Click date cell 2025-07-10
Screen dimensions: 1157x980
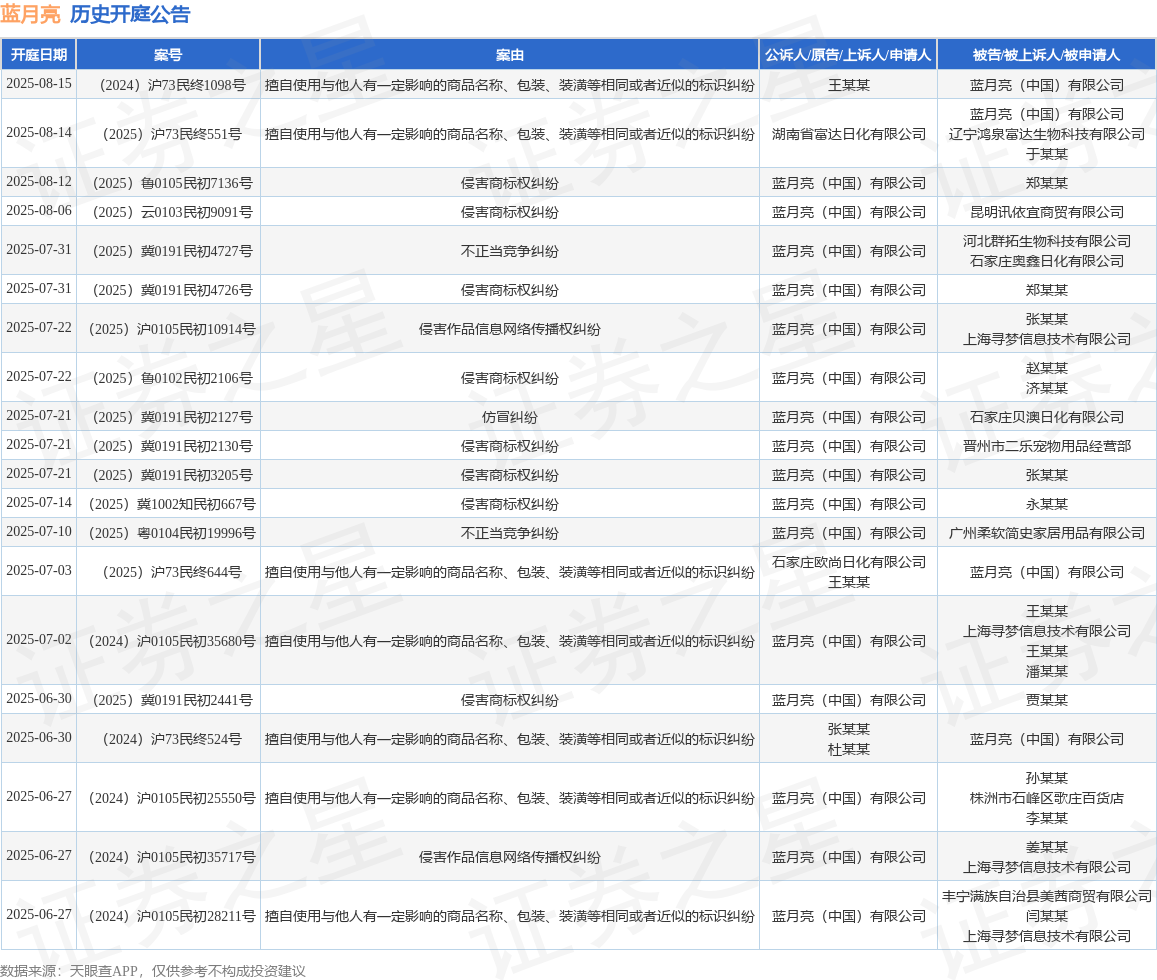click(38, 531)
